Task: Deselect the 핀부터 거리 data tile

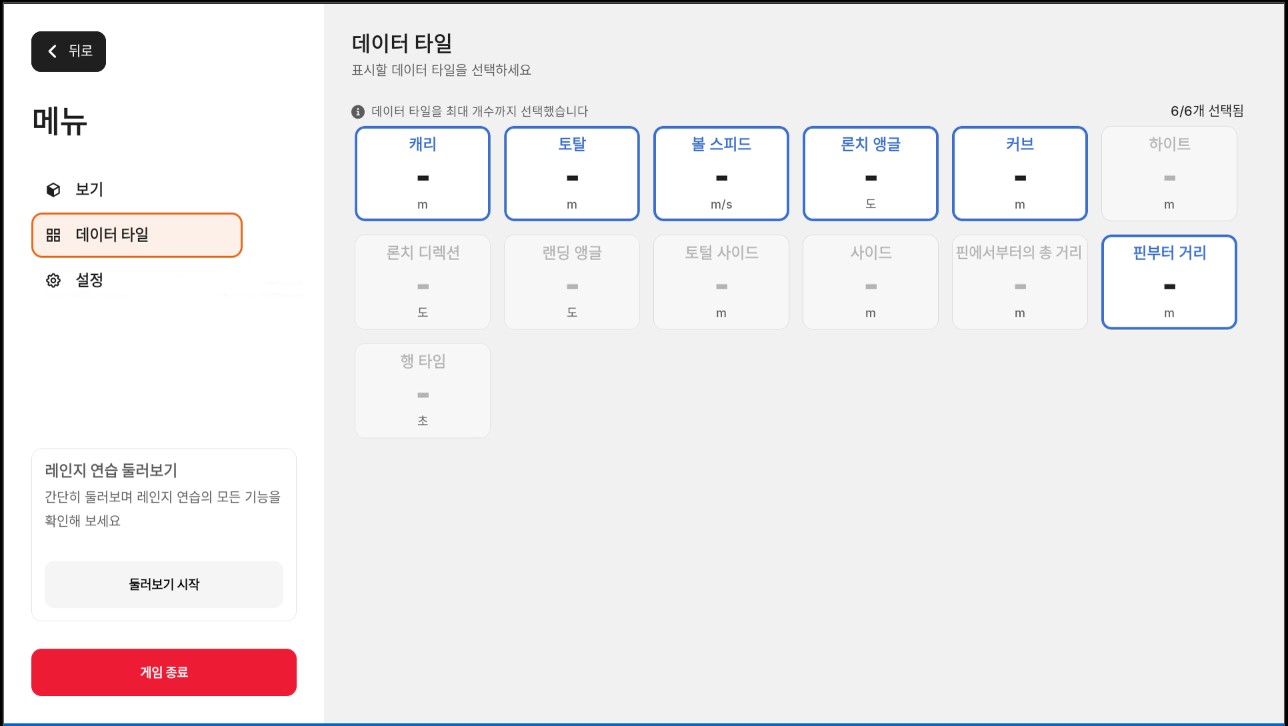Action: click(x=1169, y=282)
